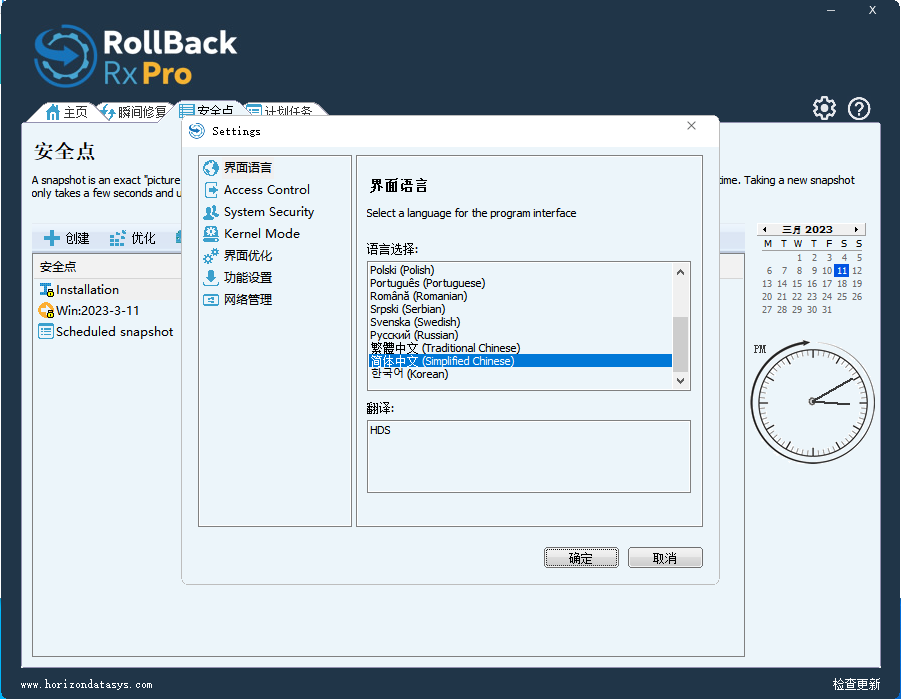Viewport: 901px width, 699px height.
Task: Click the Settings dialog title icon
Action: tap(197, 131)
